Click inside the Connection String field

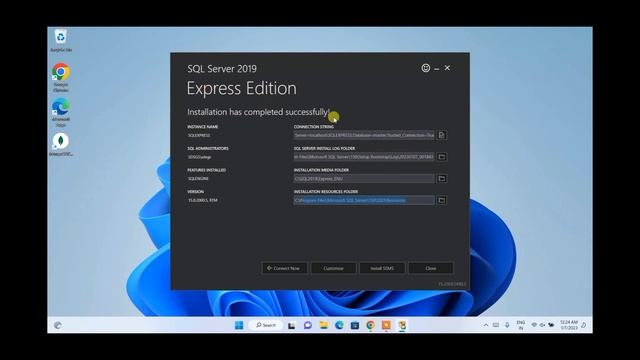coord(364,135)
